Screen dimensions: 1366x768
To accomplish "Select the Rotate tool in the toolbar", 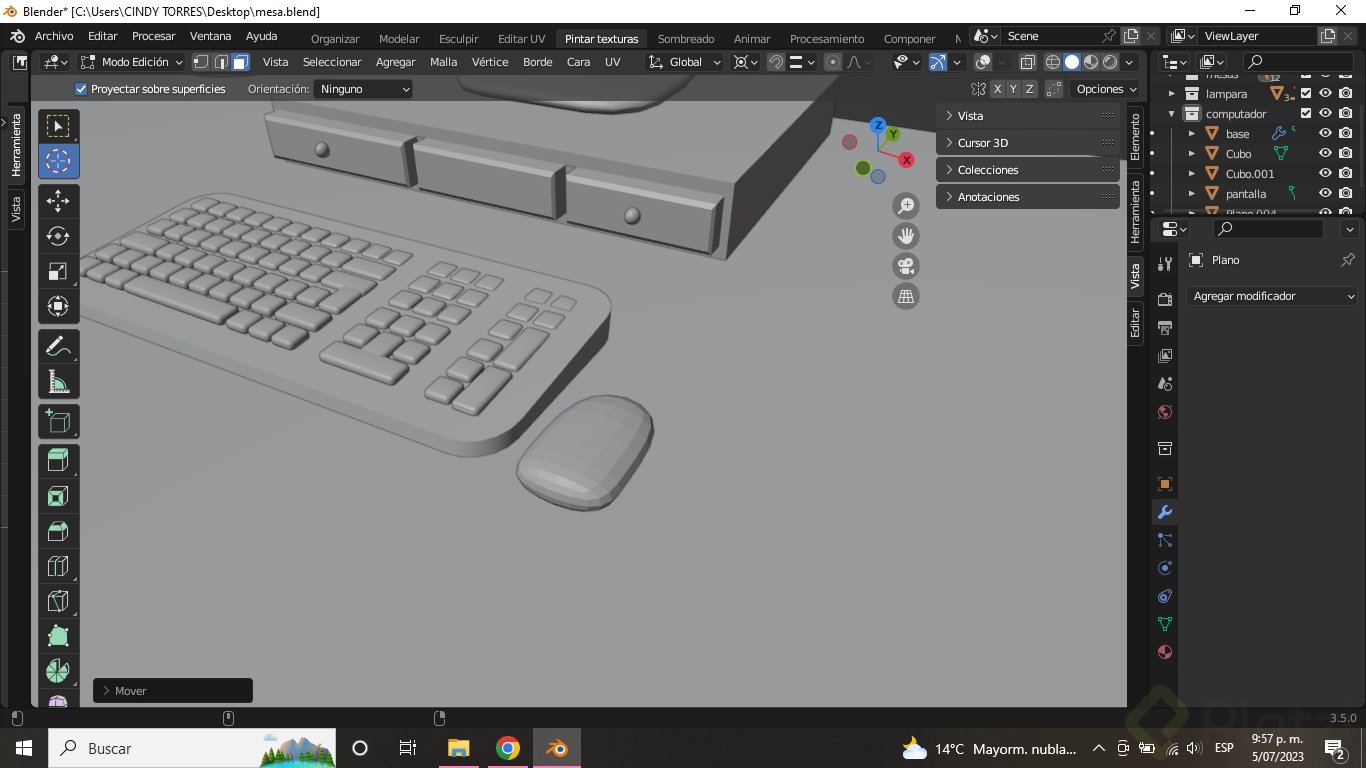I will click(58, 236).
